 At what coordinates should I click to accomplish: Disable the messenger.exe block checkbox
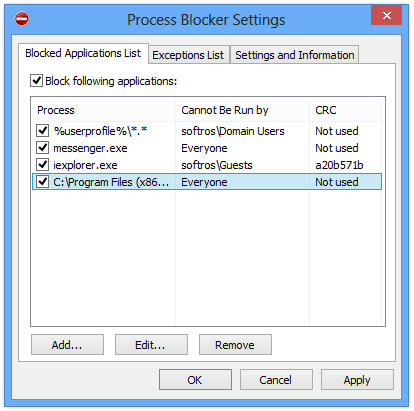42,148
